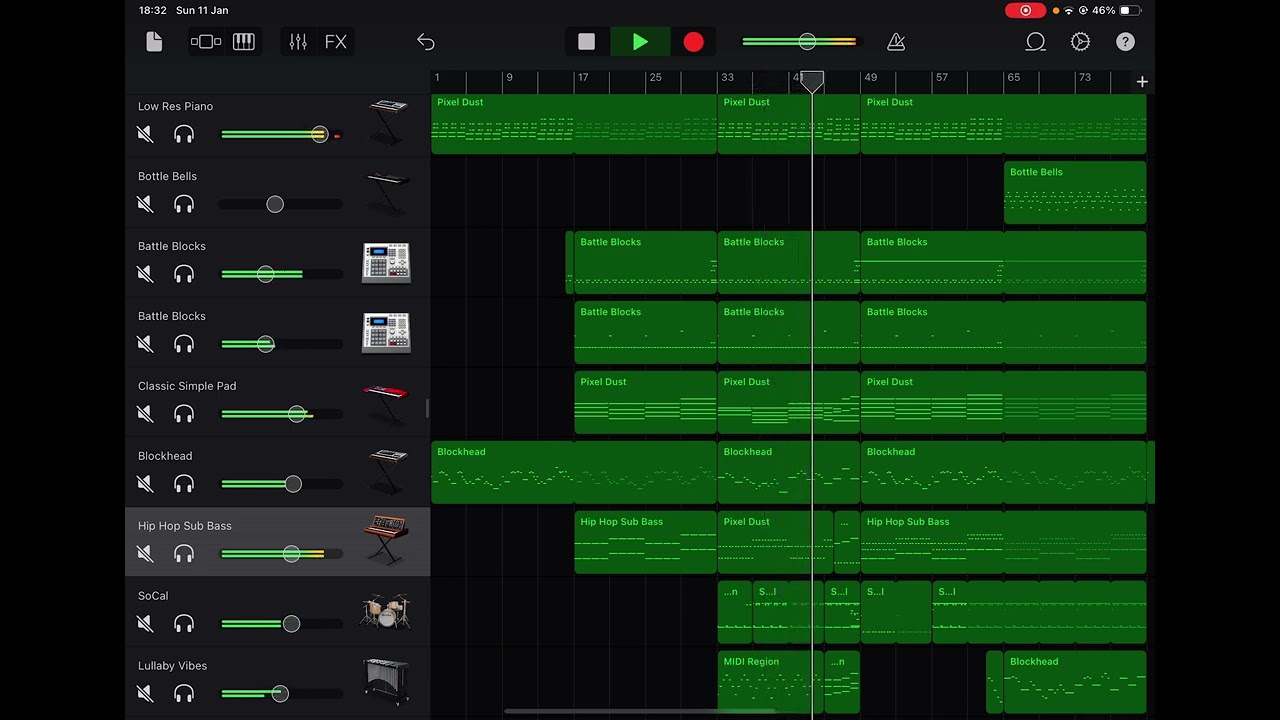The image size is (1280, 720).
Task: Click the Classic Simple Pad track name
Action: (187, 386)
